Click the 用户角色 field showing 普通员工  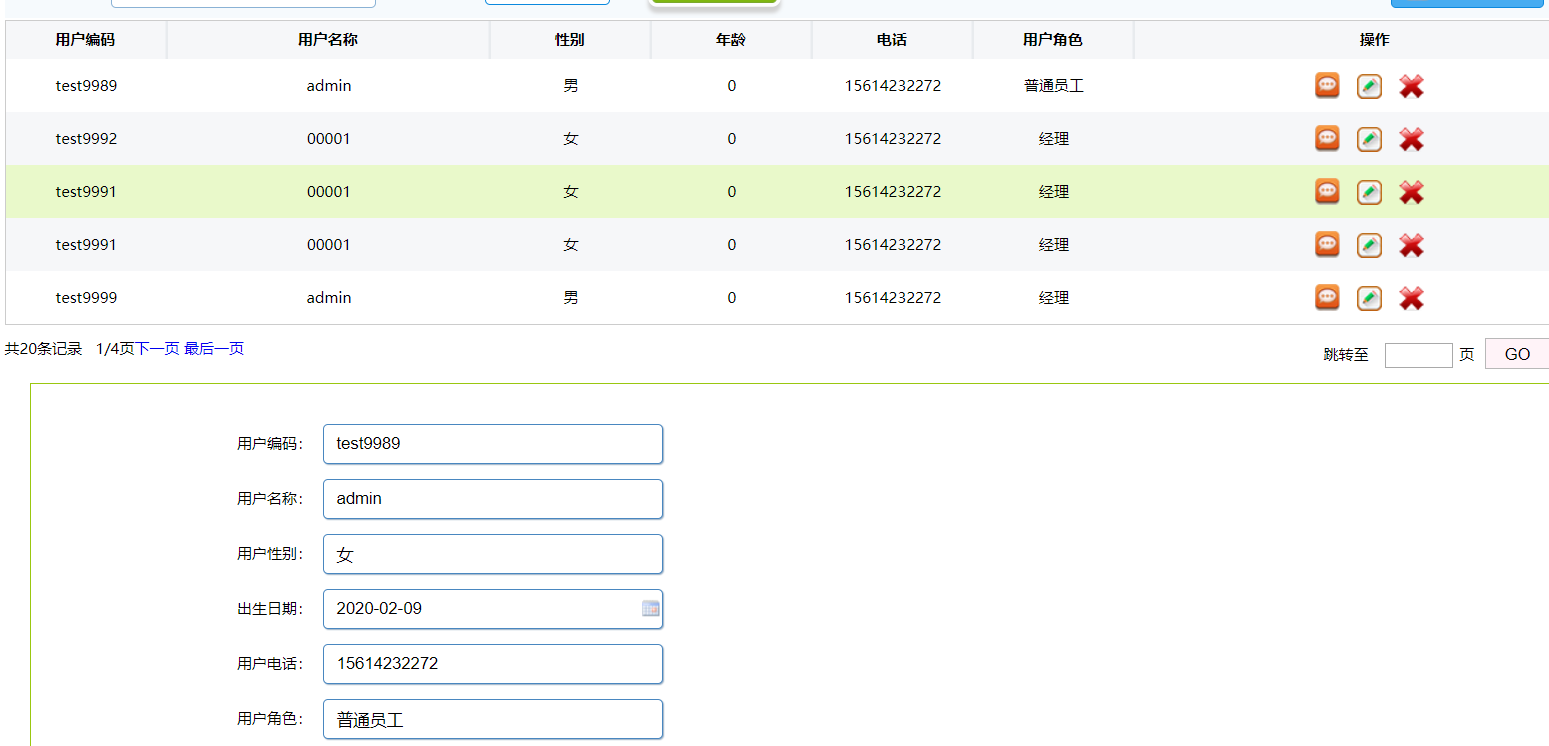point(493,719)
